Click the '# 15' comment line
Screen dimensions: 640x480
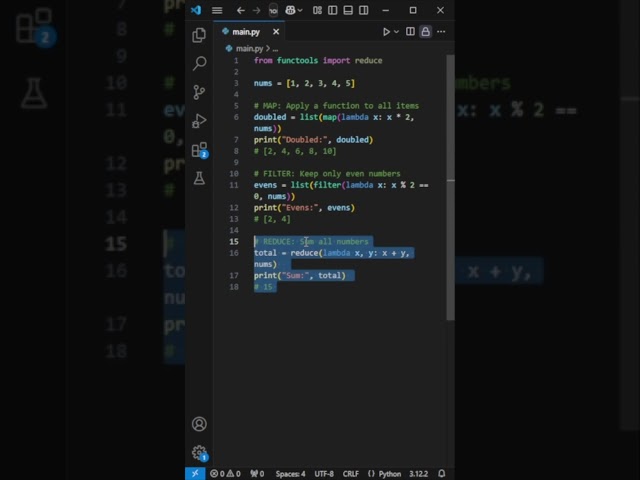263,287
